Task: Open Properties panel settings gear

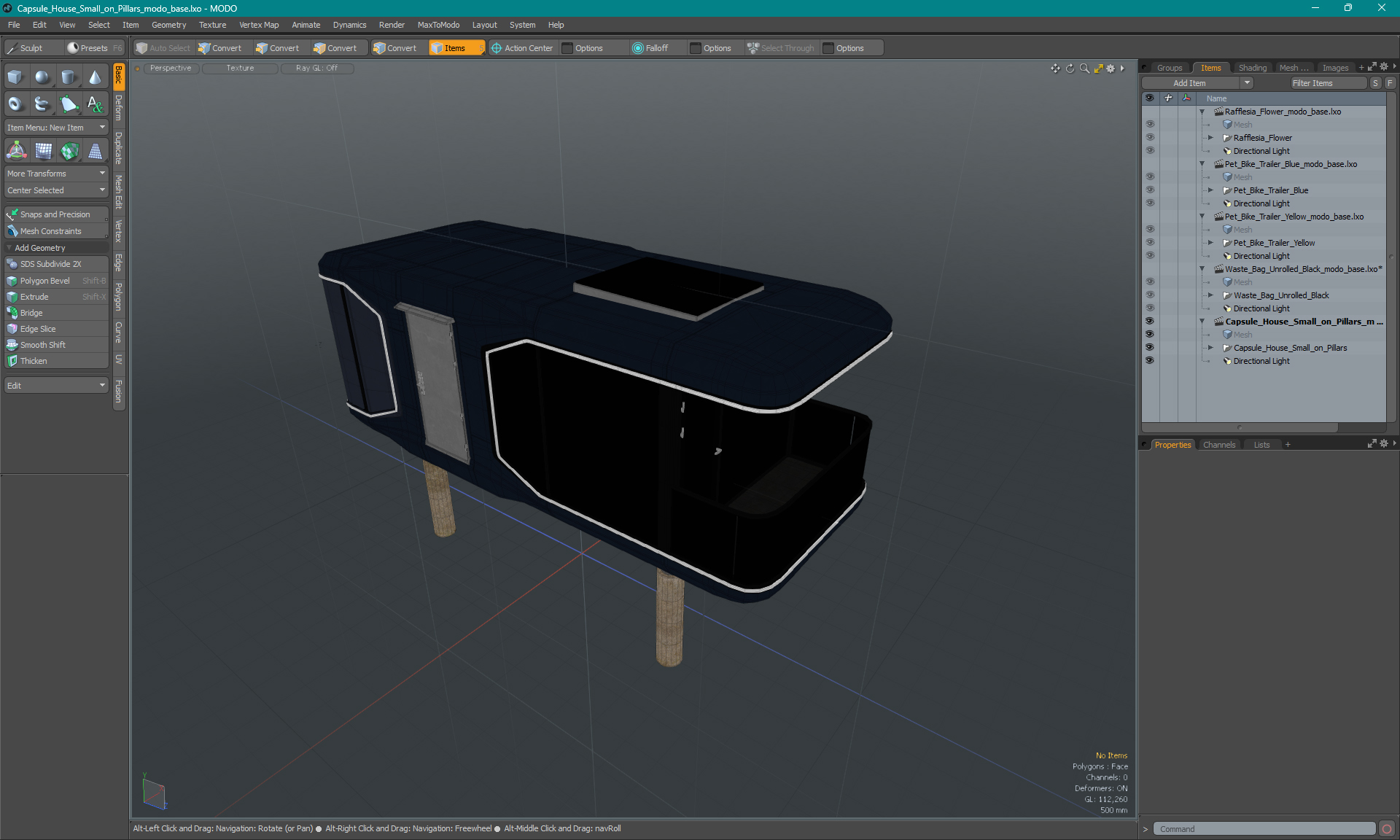Action: [x=1384, y=443]
